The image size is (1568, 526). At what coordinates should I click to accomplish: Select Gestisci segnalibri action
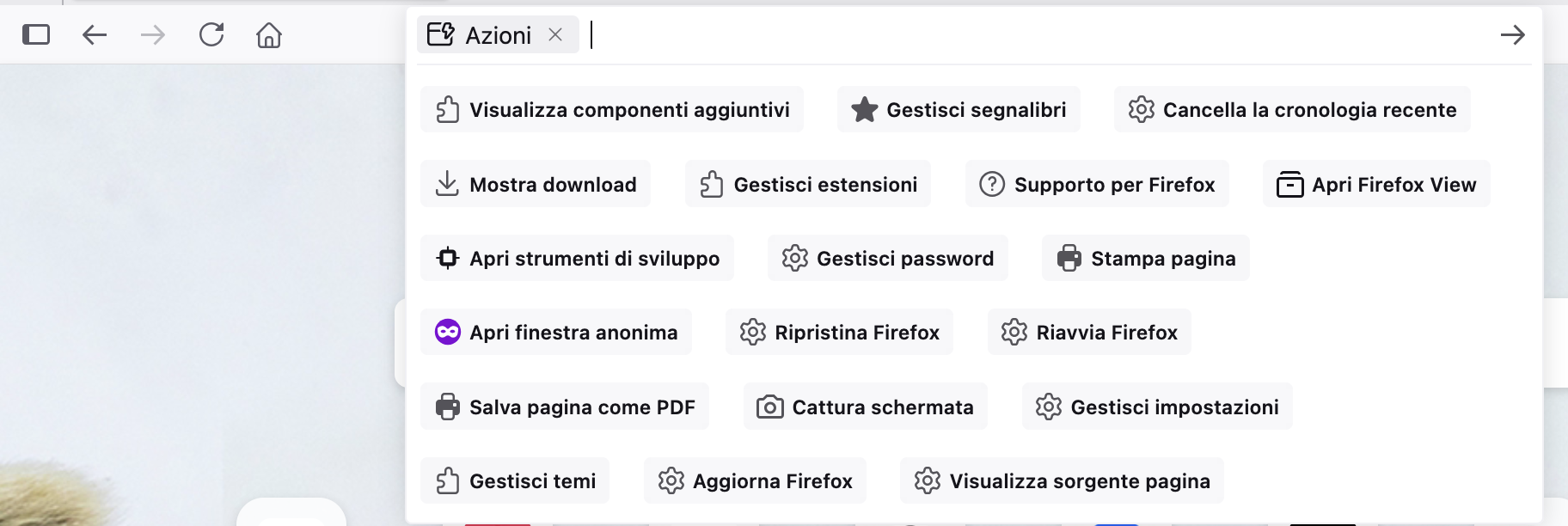coord(959,110)
